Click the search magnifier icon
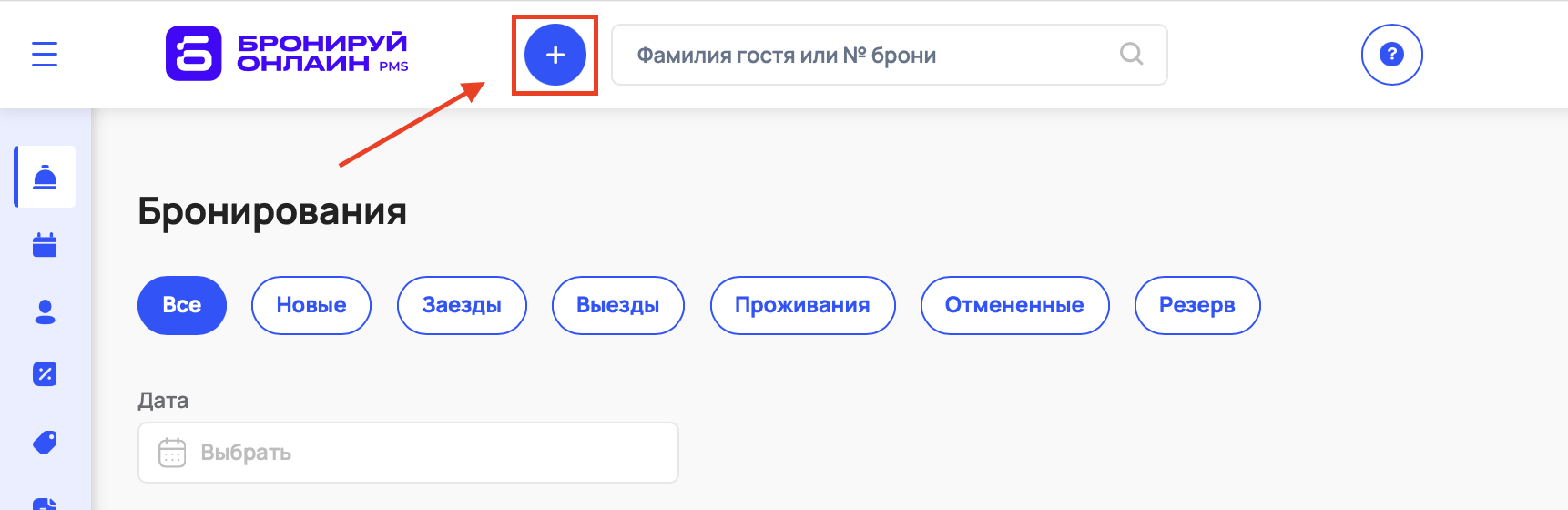1568x510 pixels. 1131,55
